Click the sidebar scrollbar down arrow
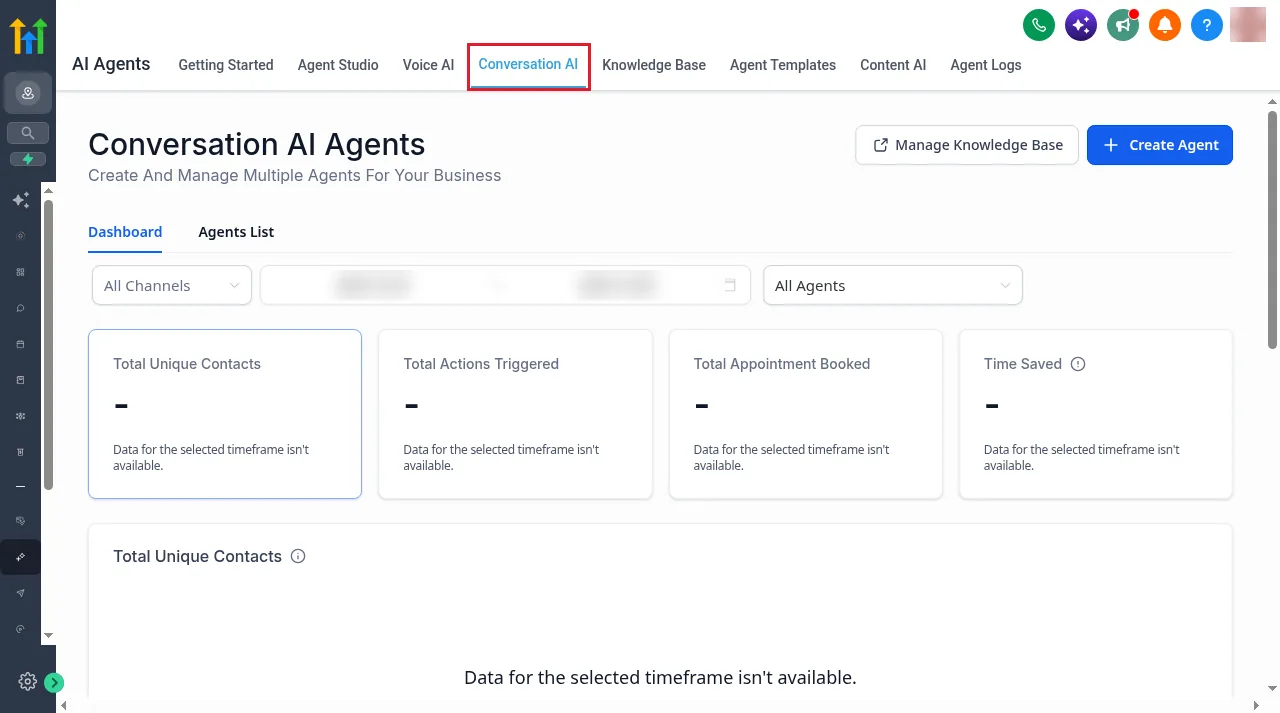The width and height of the screenshot is (1280, 713). [x=48, y=636]
